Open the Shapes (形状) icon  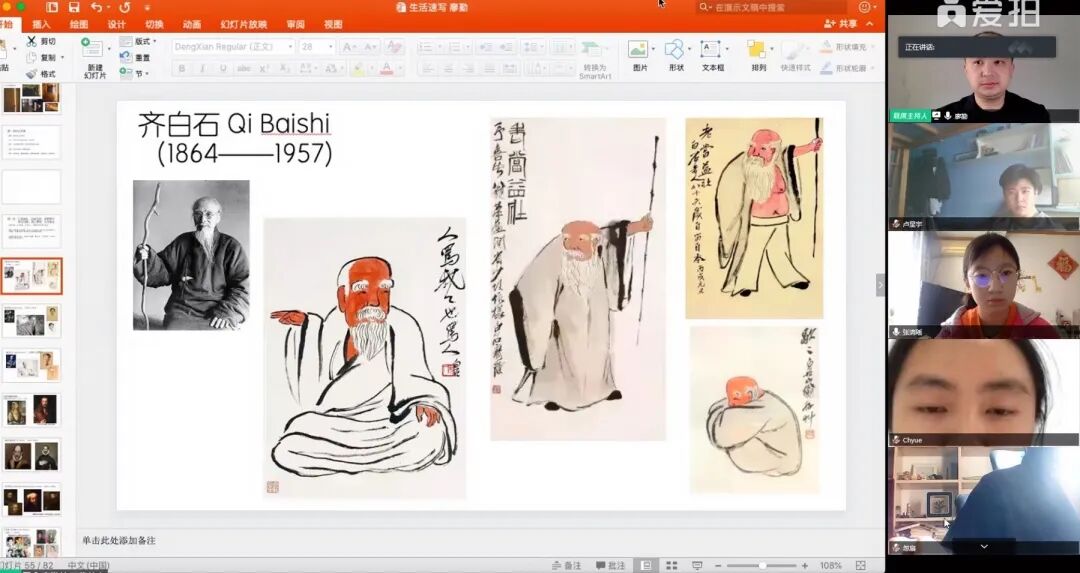point(674,50)
